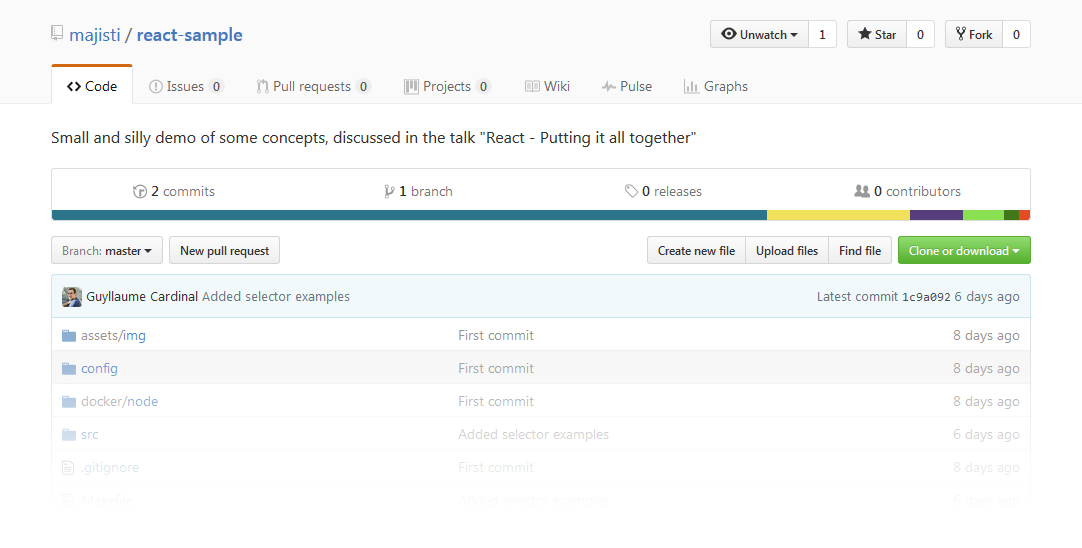Open First commit message for config row
This screenshot has width=1082, height=548.
pyautogui.click(x=496, y=369)
